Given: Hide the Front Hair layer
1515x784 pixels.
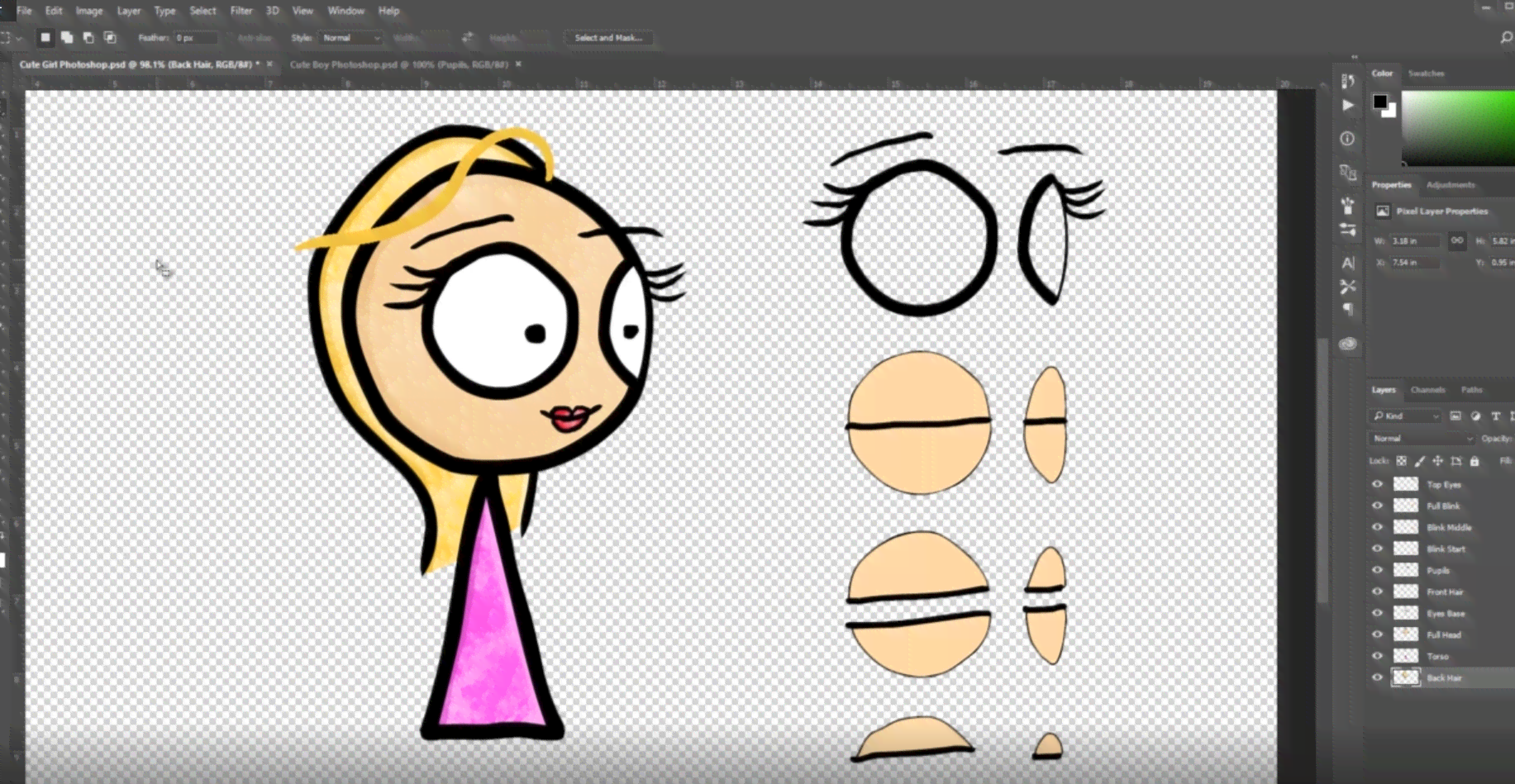Looking at the screenshot, I should coord(1377,592).
